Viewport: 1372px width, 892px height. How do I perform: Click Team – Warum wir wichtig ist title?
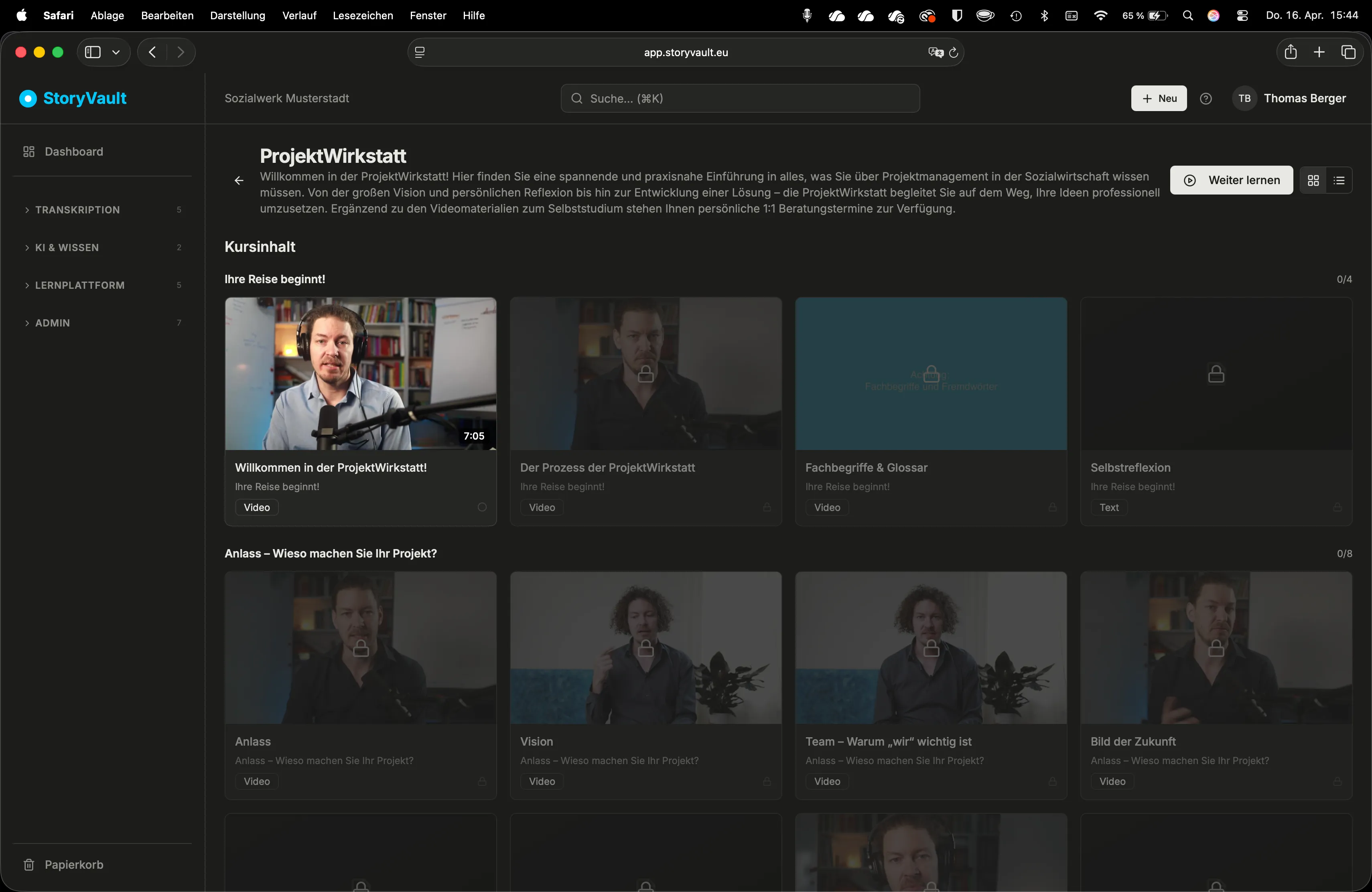[888, 742]
